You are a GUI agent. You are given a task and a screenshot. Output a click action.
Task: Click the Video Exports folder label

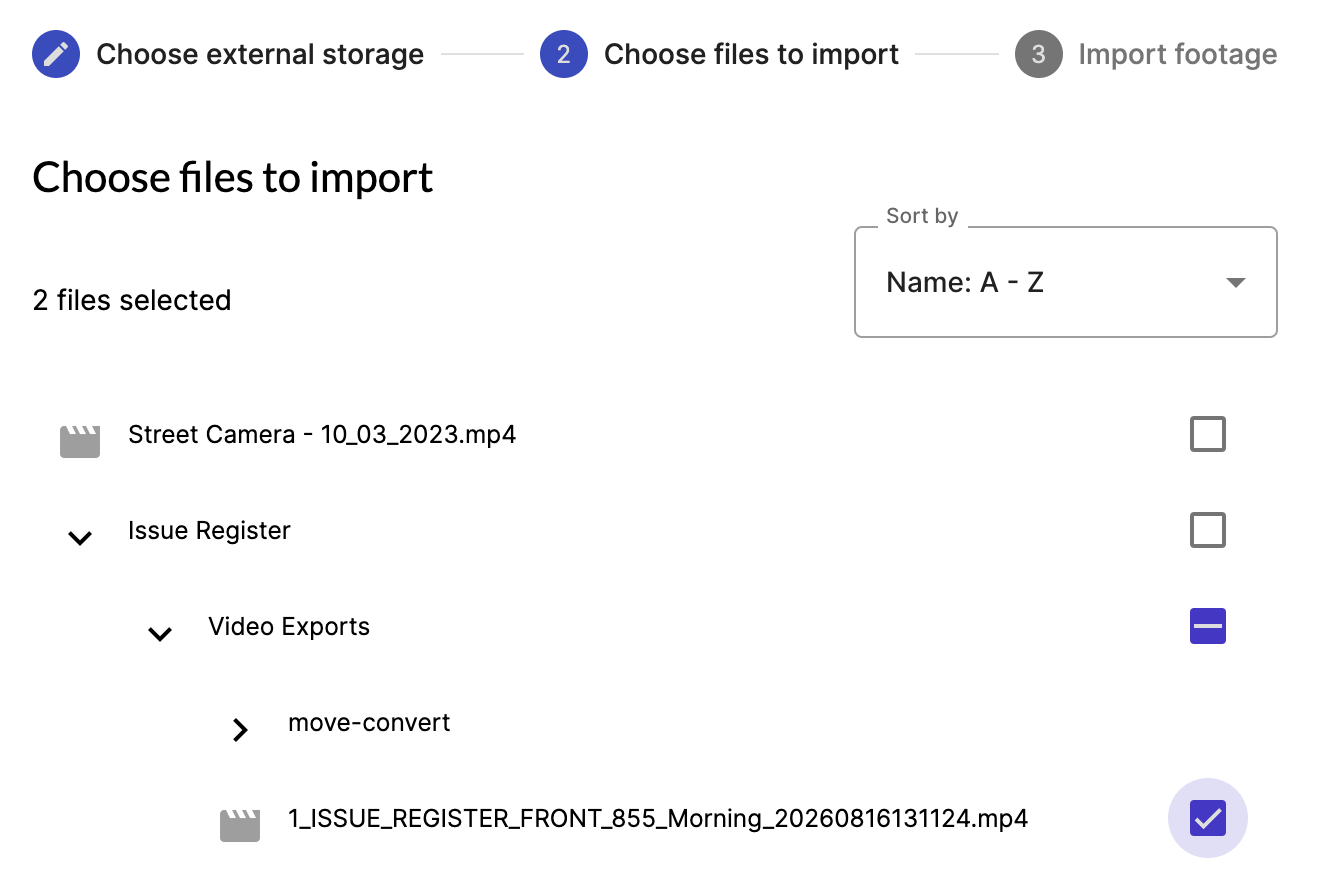(289, 627)
